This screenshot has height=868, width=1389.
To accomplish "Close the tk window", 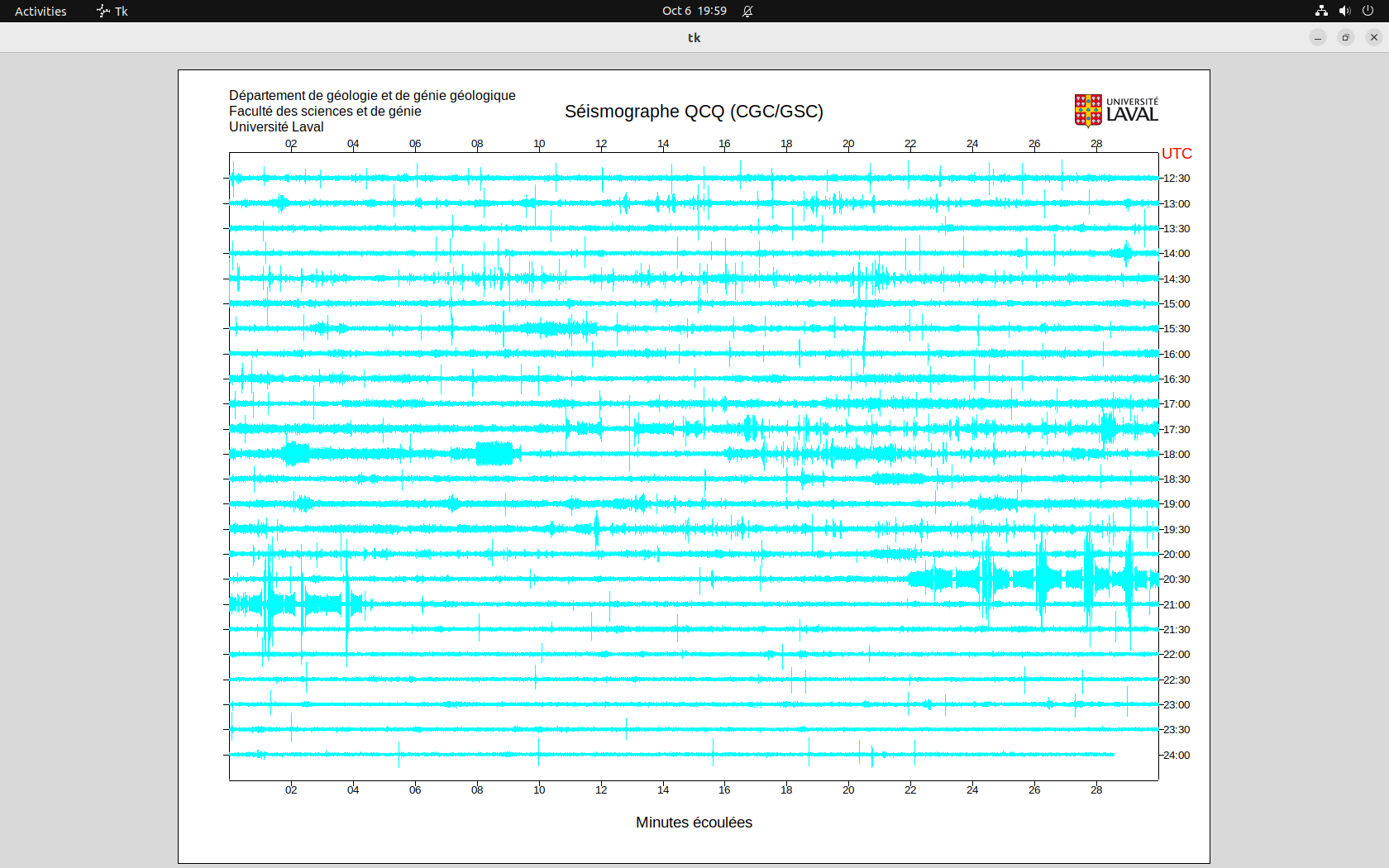I will click(1374, 37).
